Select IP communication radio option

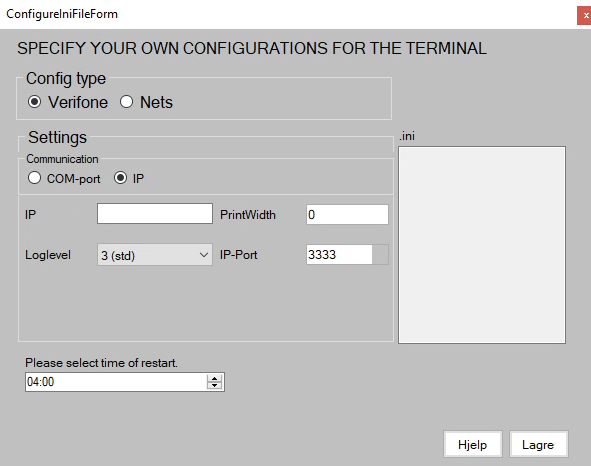click(129, 178)
